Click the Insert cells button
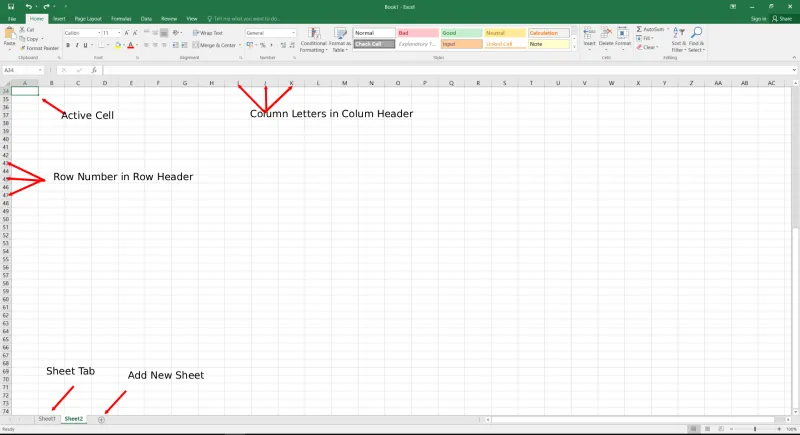 tap(589, 39)
